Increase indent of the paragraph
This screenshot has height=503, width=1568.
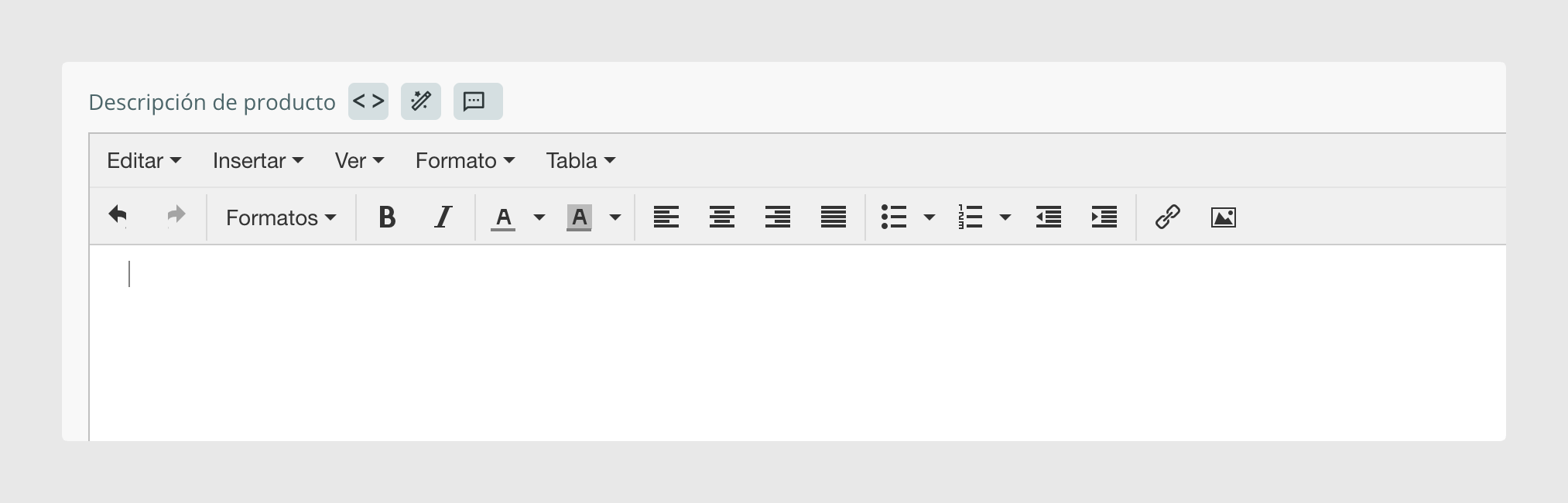point(1104,217)
